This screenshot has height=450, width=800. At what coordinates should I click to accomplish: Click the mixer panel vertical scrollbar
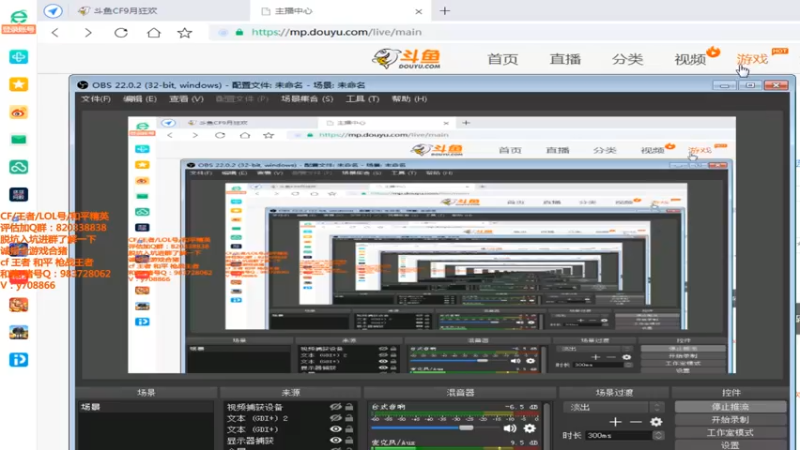click(547, 426)
